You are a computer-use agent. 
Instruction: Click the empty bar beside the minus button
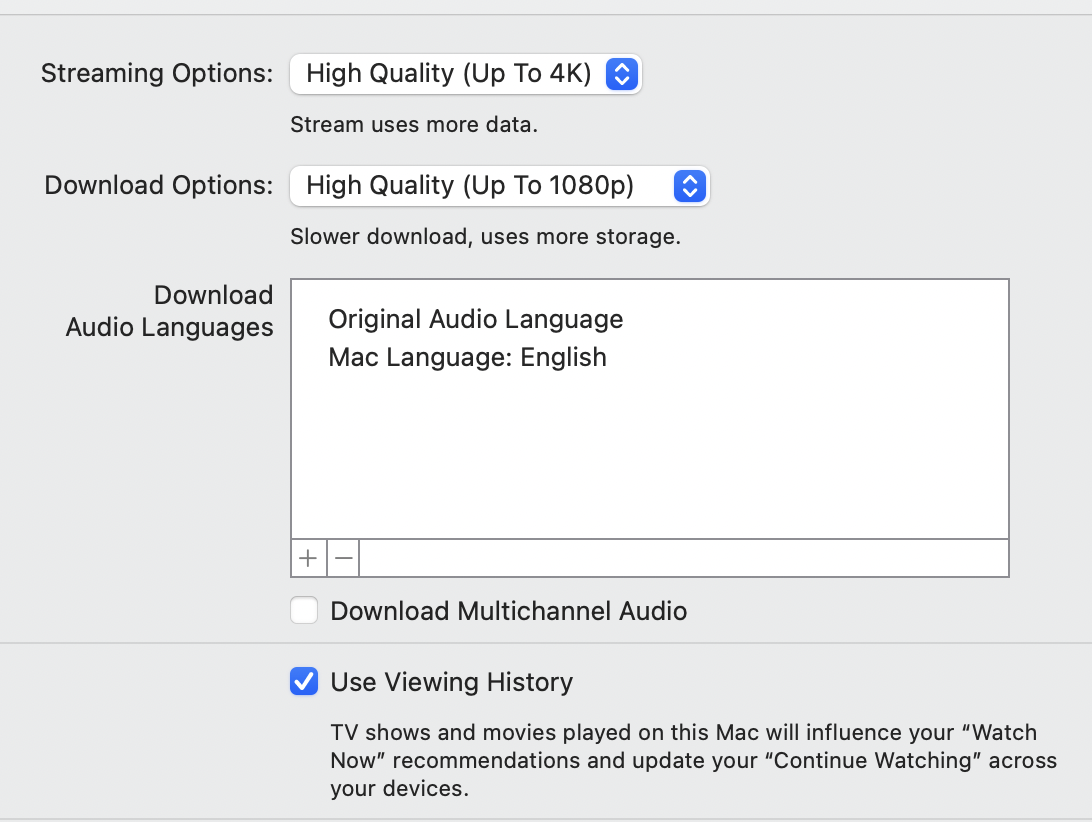[x=680, y=559]
